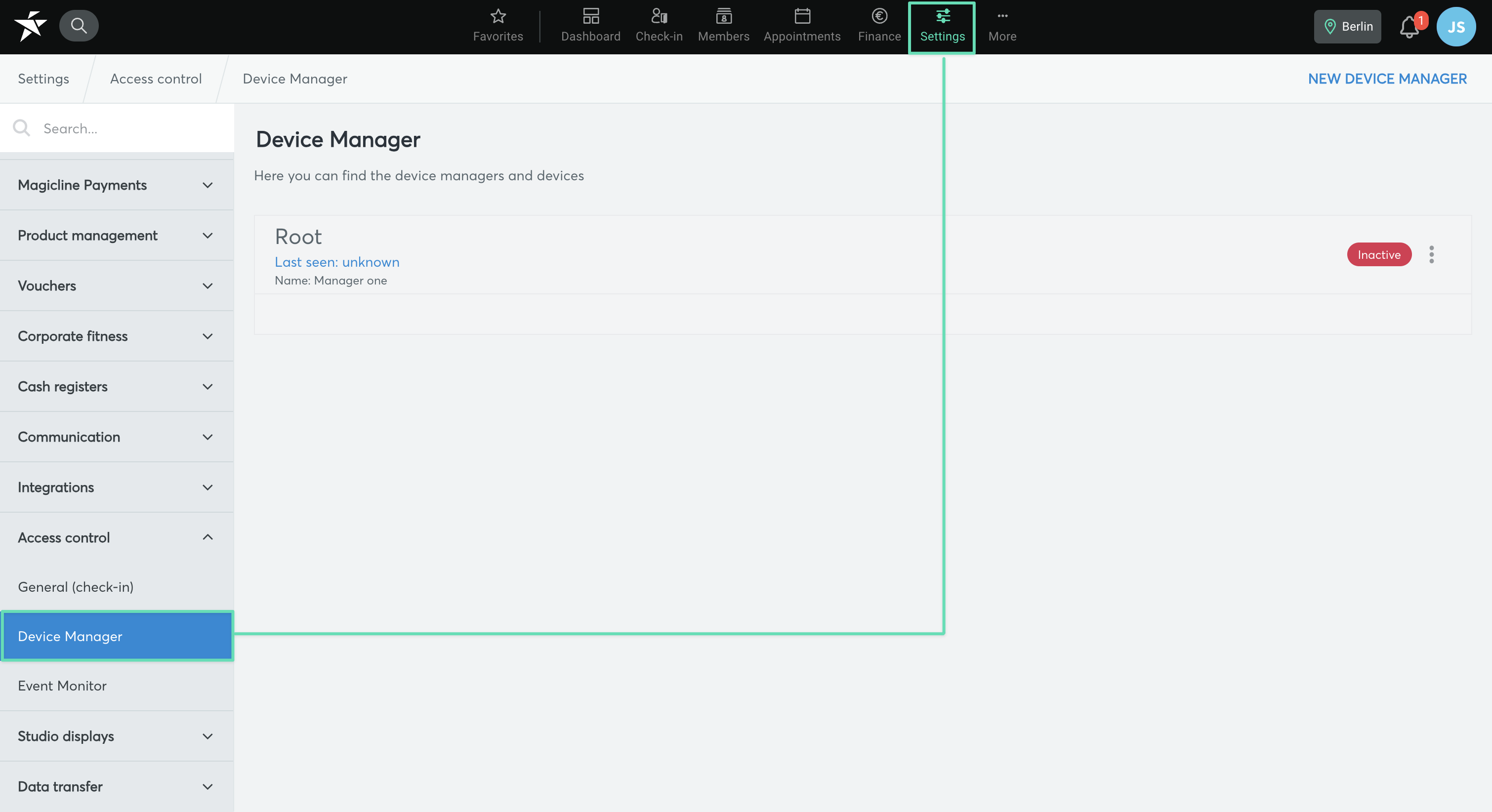The height and width of the screenshot is (812, 1492).
Task: Click 'Last seen: unknown' text
Action: point(336,262)
